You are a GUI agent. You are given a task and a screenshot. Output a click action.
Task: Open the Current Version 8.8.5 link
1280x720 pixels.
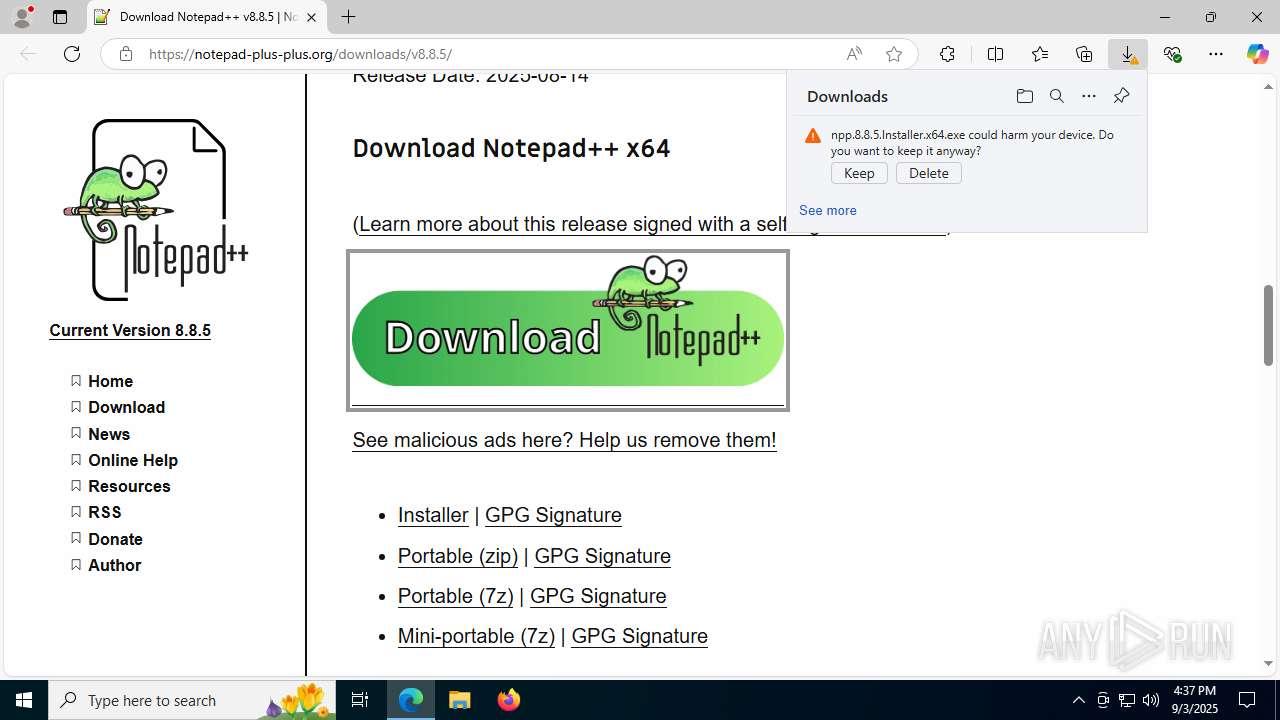click(x=130, y=330)
